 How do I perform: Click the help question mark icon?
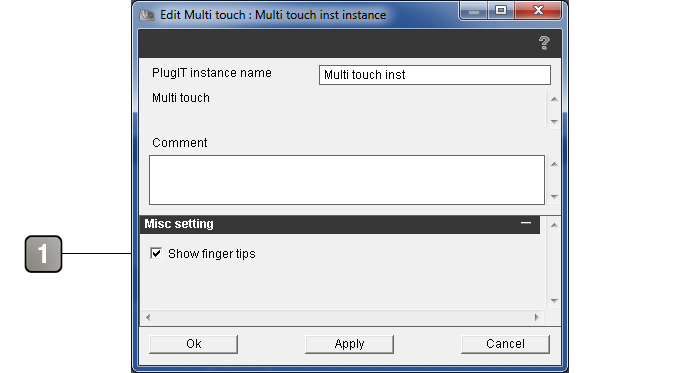click(x=544, y=43)
